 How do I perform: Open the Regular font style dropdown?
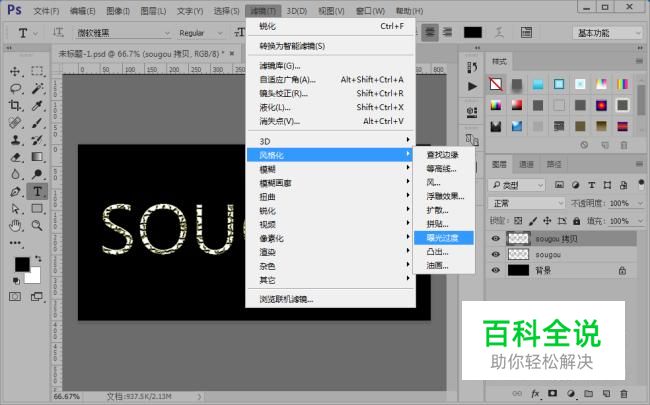click(201, 33)
